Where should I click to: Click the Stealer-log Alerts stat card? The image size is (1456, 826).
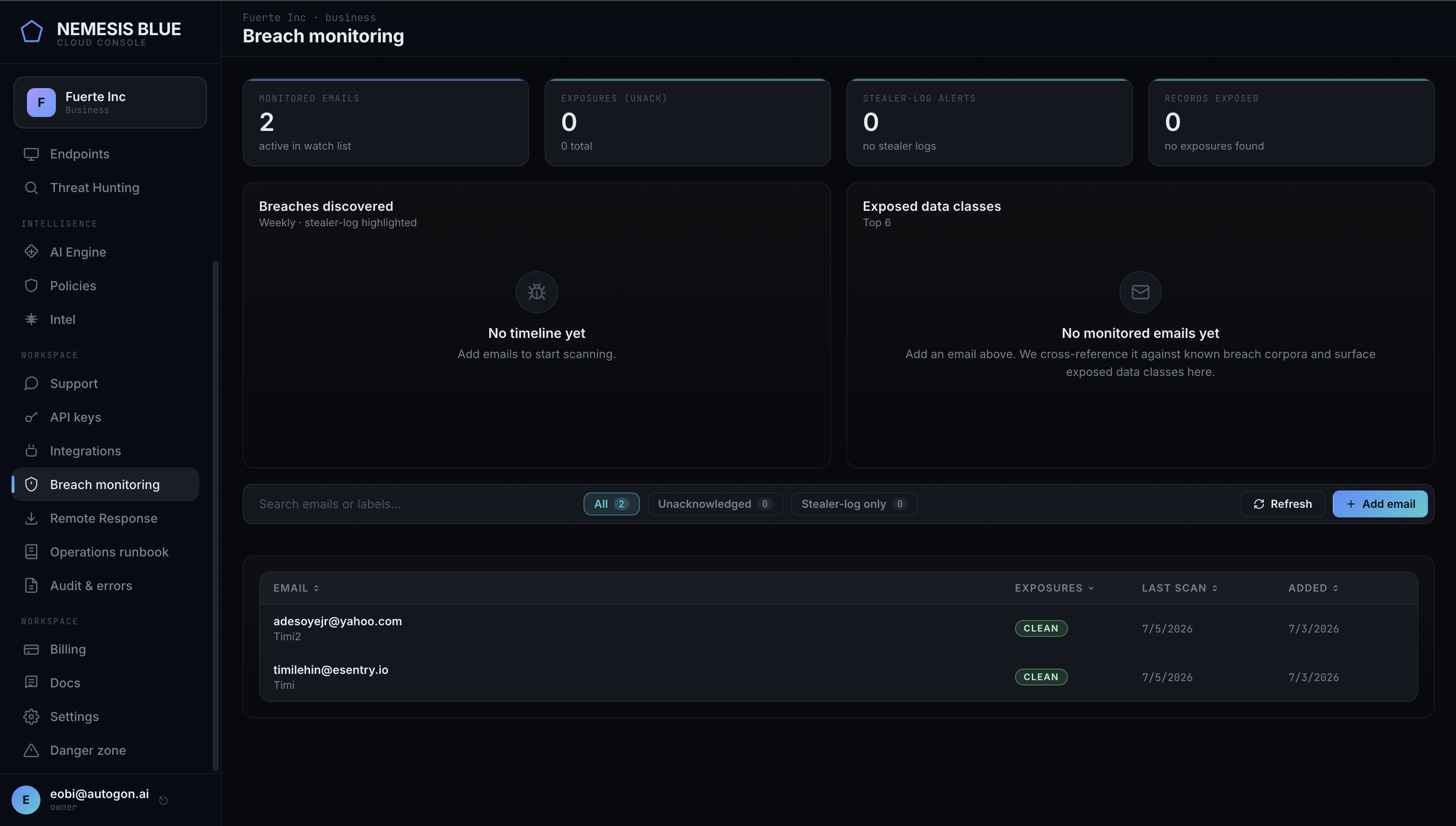coord(989,123)
